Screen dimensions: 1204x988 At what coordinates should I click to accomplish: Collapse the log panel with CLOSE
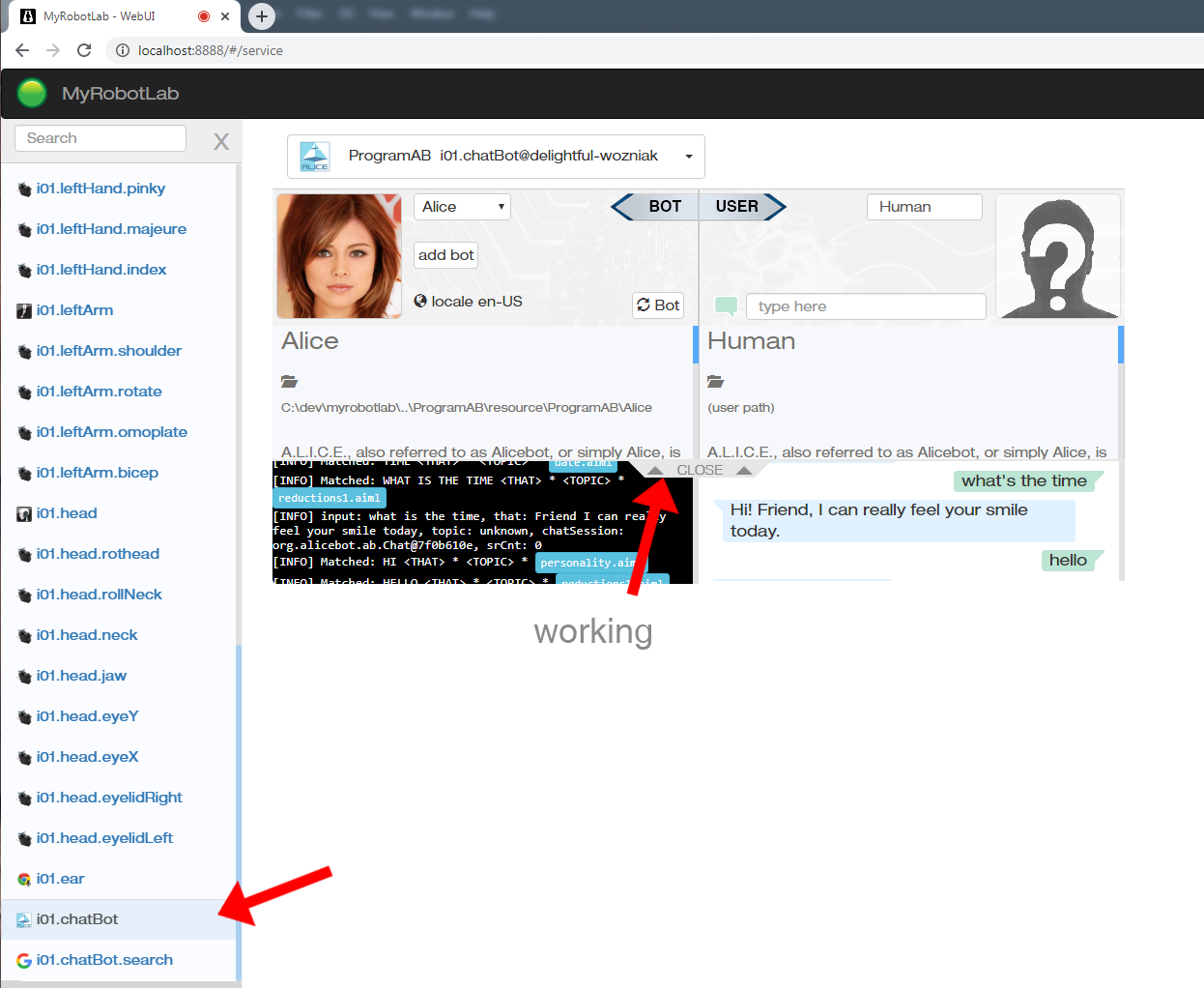coord(700,470)
